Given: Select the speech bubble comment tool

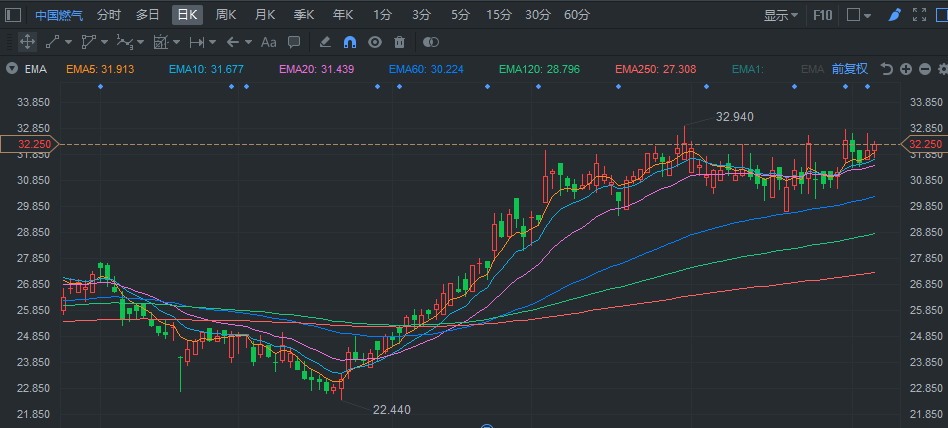Looking at the screenshot, I should (294, 42).
